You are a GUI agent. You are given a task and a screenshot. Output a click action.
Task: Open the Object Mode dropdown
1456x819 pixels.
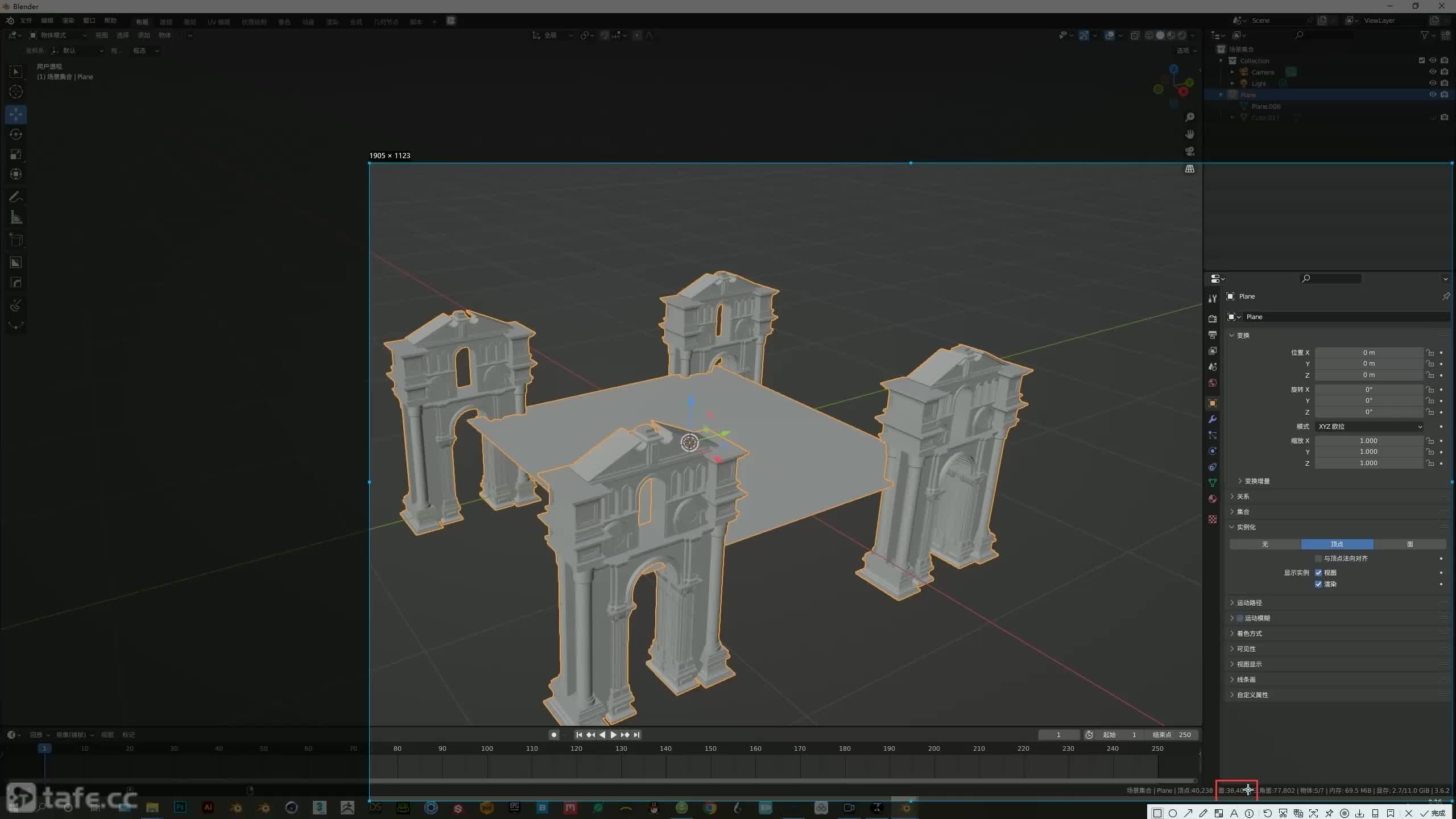click(58, 35)
